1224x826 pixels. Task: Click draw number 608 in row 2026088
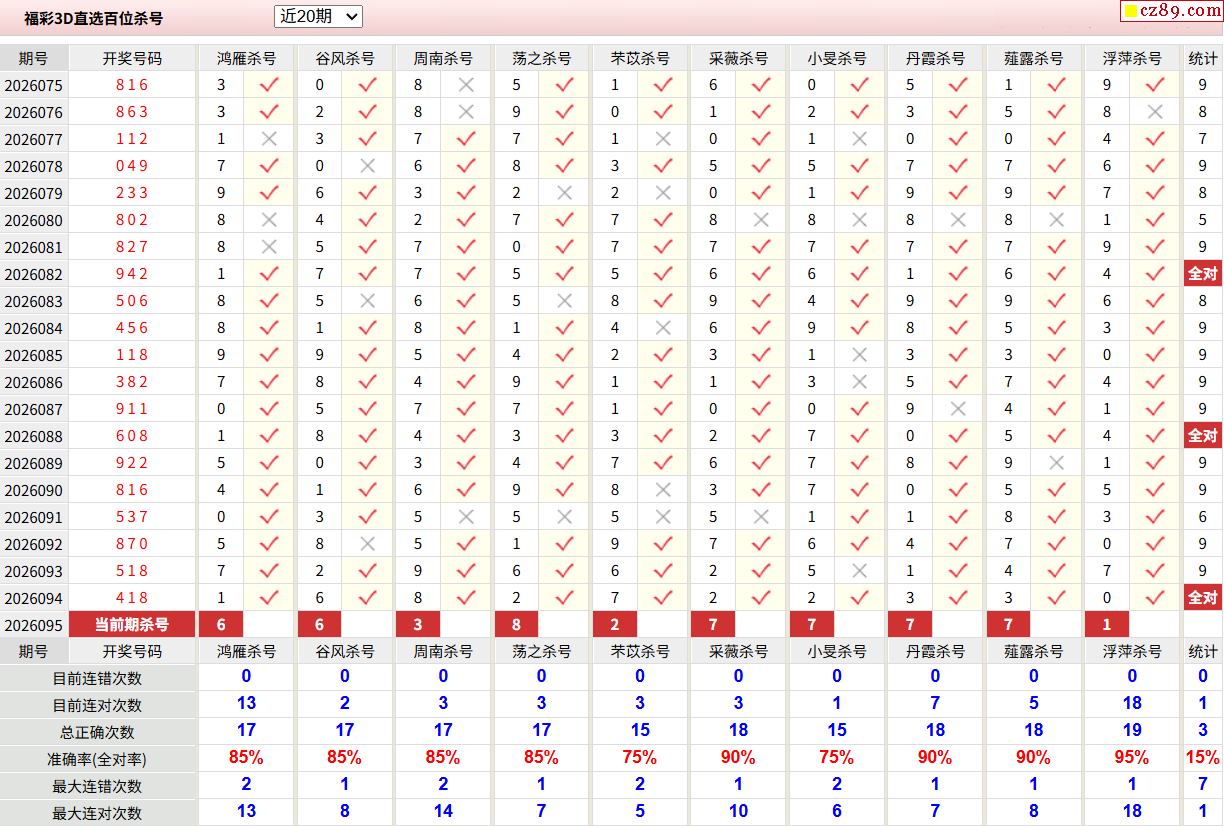point(132,436)
